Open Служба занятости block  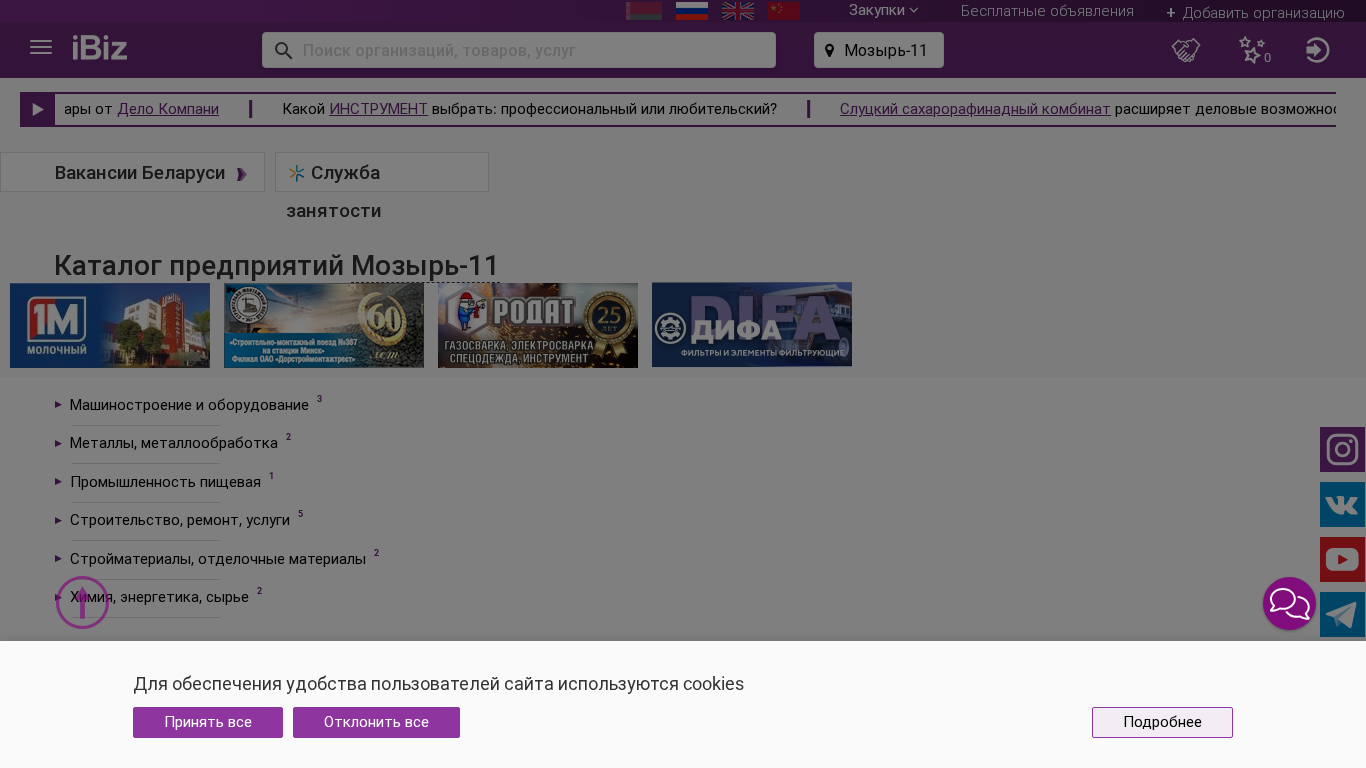[x=382, y=172]
